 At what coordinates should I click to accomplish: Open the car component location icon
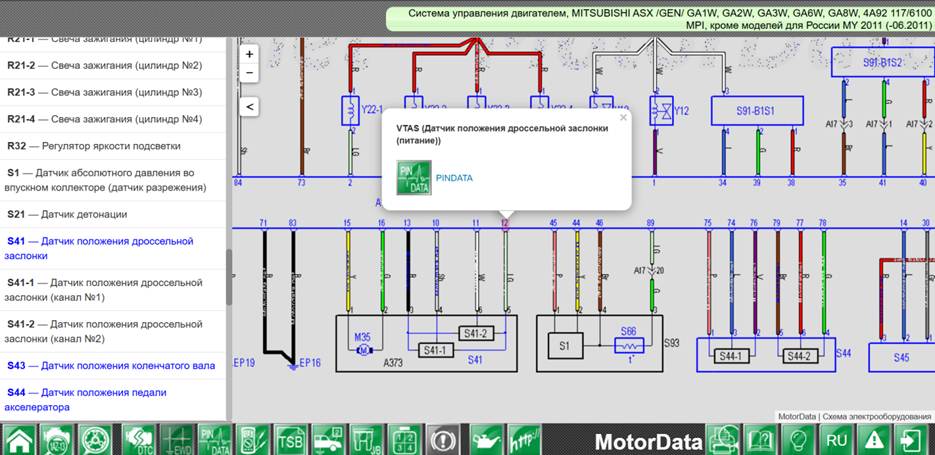(x=328, y=441)
